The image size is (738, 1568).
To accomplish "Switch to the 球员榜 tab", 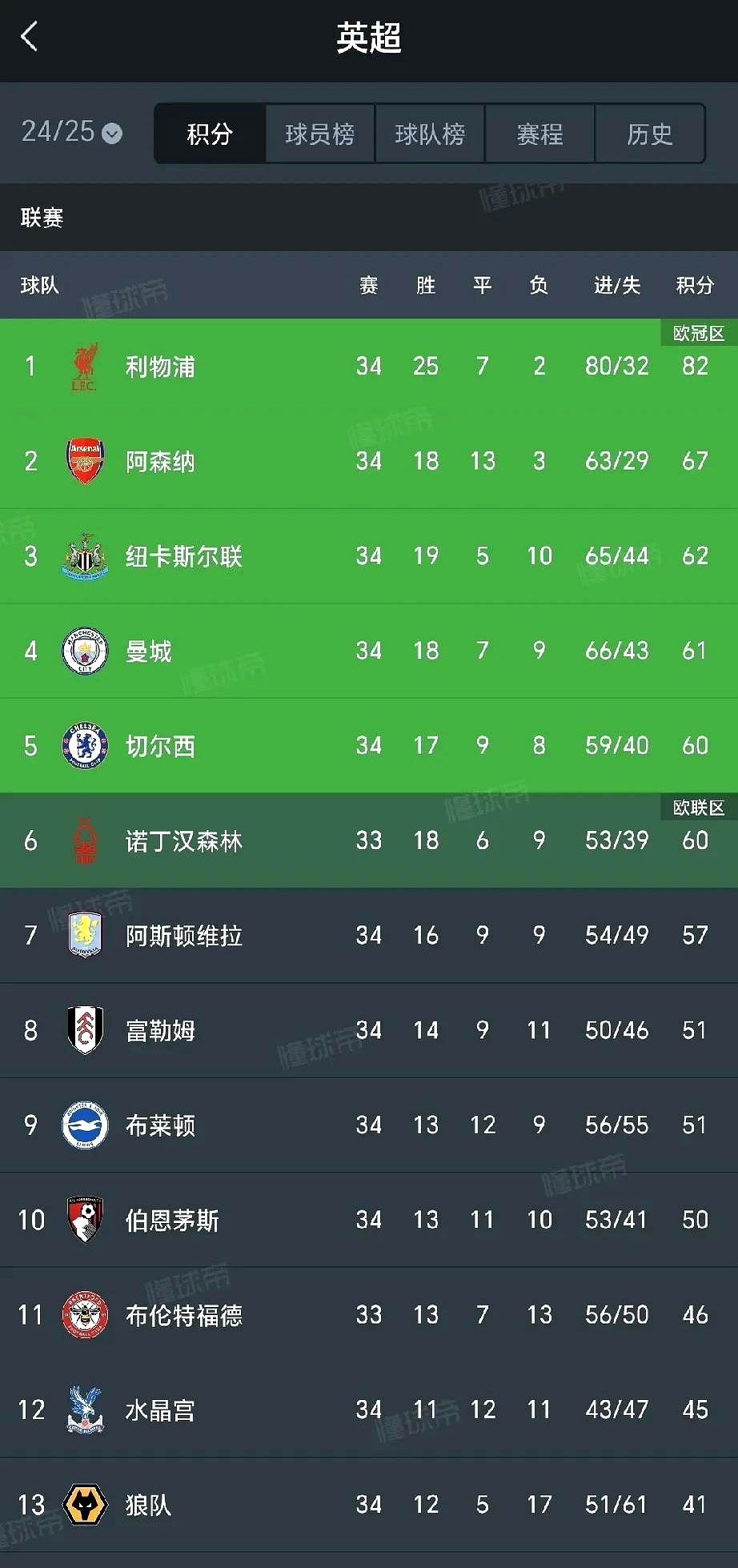I will [319, 134].
